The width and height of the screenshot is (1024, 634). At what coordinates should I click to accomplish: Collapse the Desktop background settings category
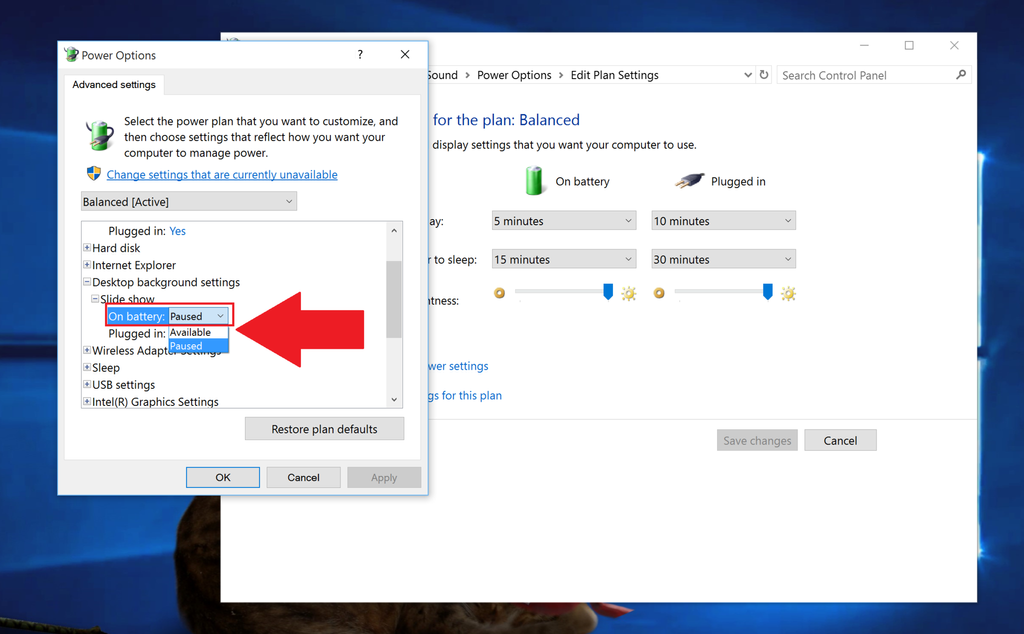click(x=87, y=282)
